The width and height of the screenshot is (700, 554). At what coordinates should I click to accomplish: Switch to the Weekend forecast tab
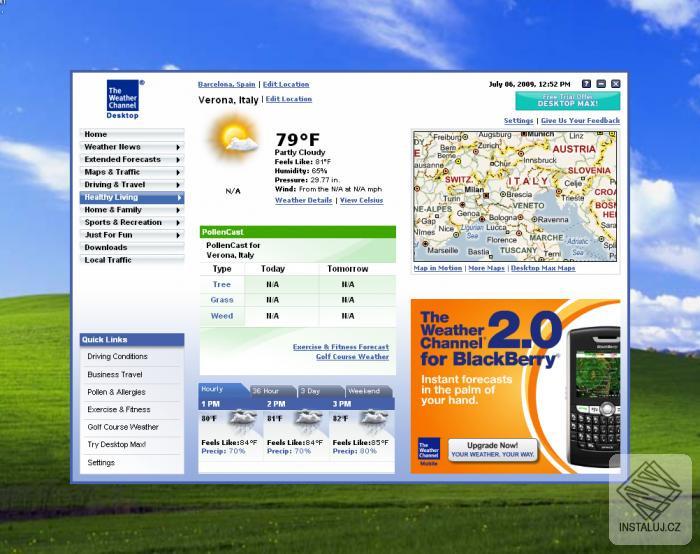[369, 391]
